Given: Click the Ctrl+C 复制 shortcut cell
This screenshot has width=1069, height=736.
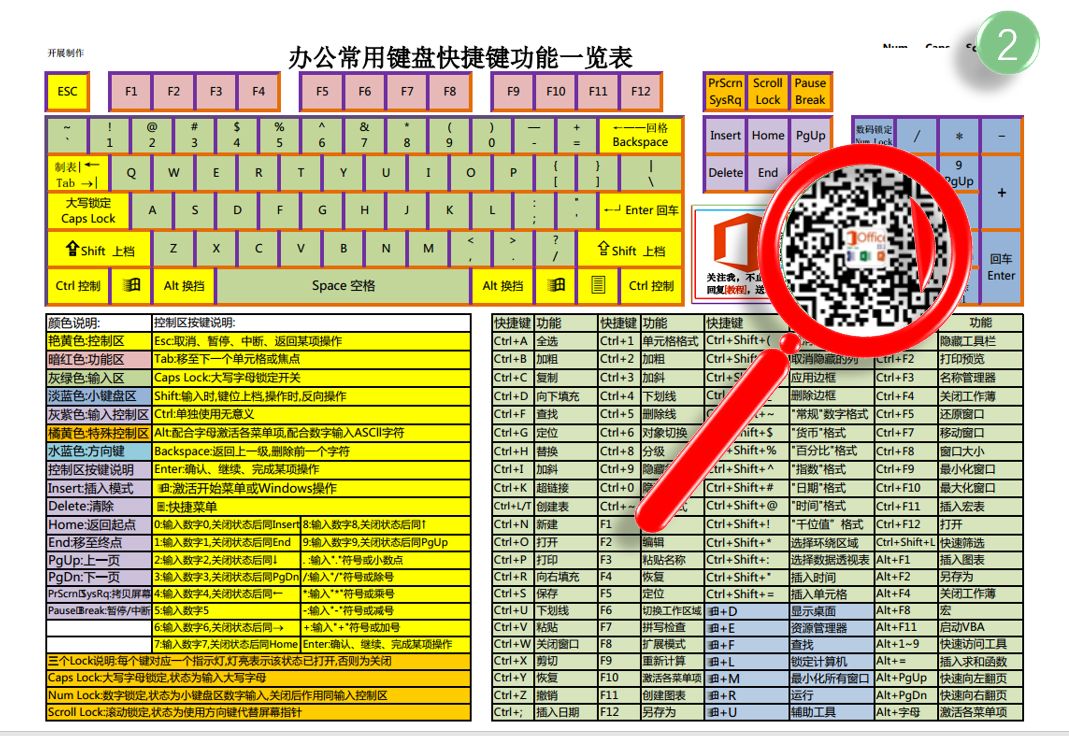Looking at the screenshot, I should pyautogui.click(x=544, y=378).
